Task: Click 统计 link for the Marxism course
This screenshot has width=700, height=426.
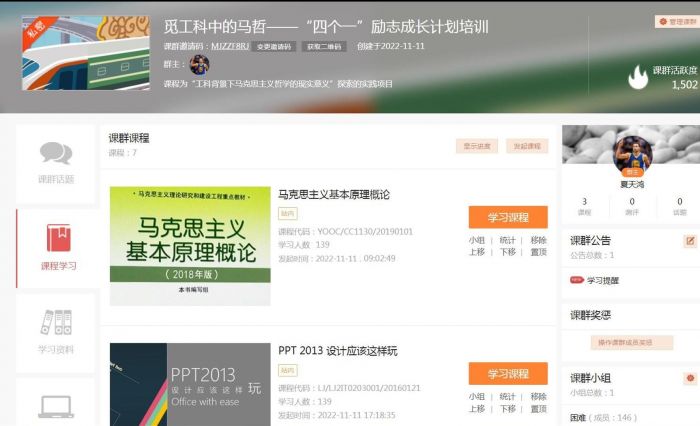Action: point(507,241)
